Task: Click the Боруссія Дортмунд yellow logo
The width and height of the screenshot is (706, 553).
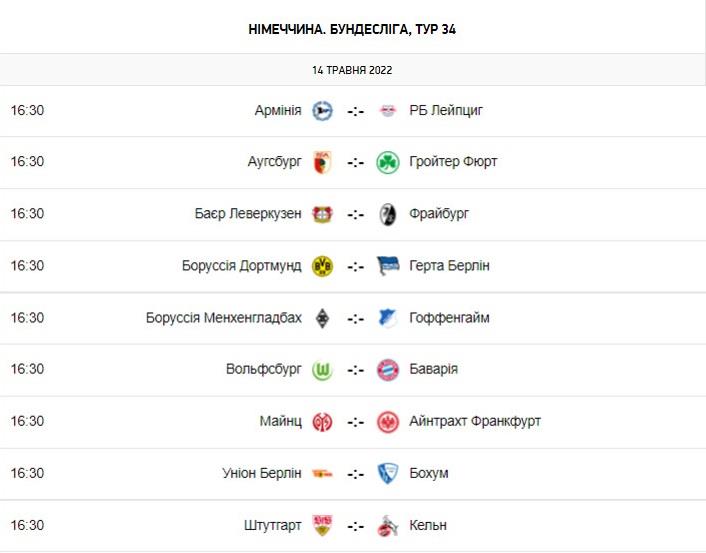Action: click(x=322, y=266)
